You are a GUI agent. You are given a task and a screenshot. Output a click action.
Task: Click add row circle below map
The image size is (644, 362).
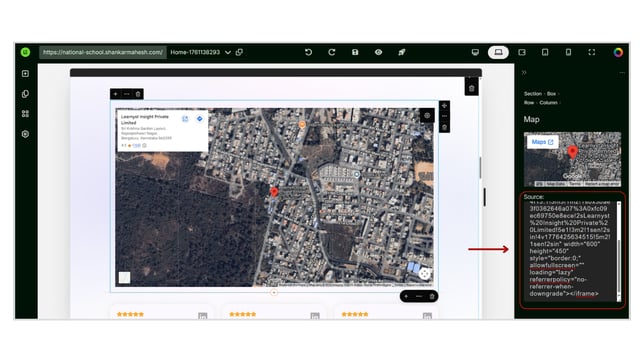coord(274,293)
